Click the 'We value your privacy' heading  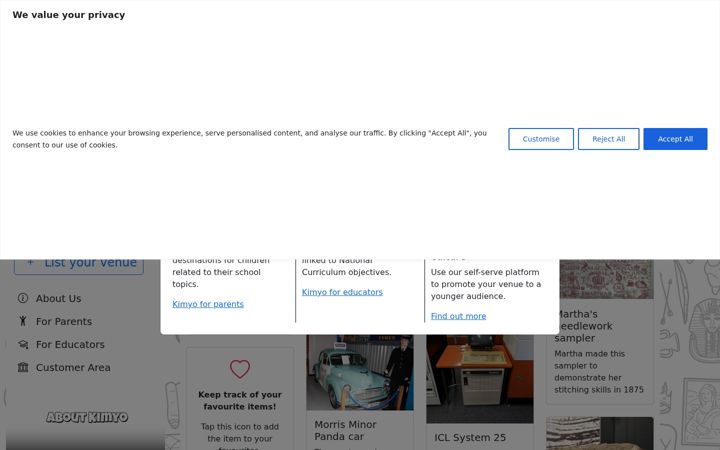pyautogui.click(x=69, y=15)
